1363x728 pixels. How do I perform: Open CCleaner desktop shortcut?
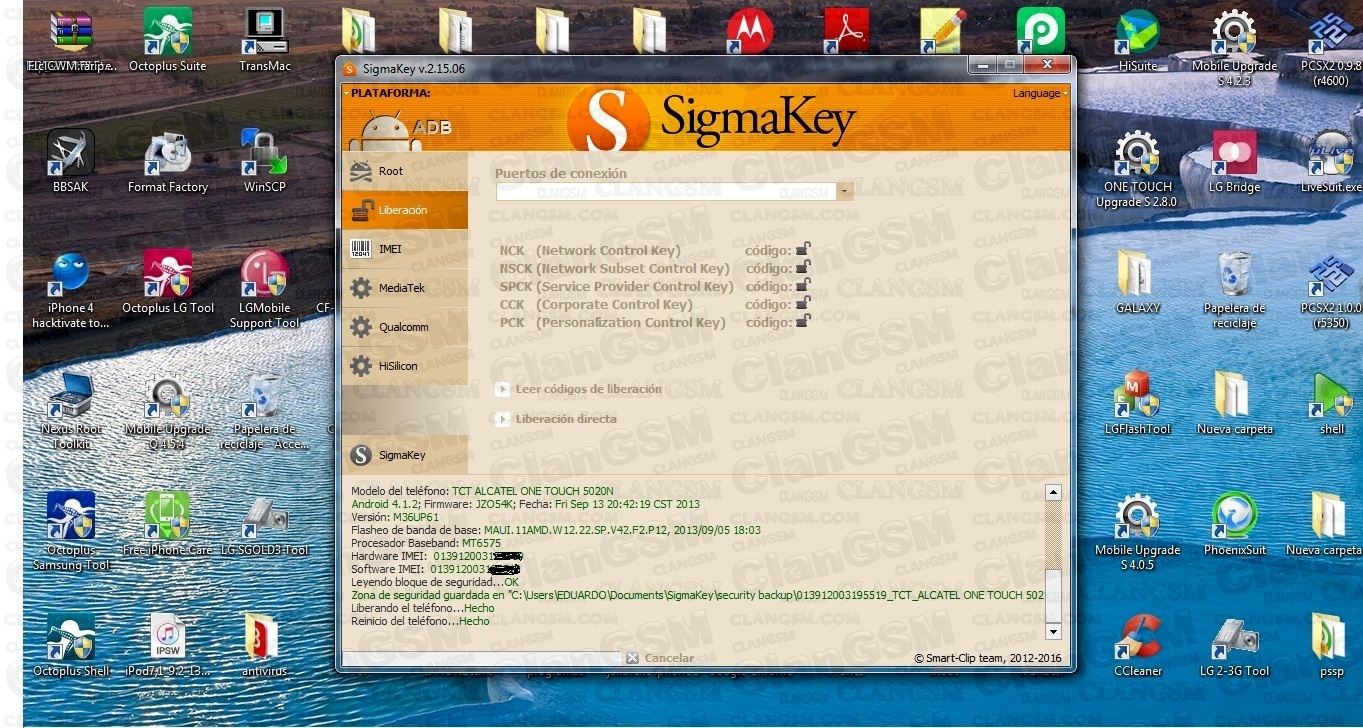(x=1137, y=645)
